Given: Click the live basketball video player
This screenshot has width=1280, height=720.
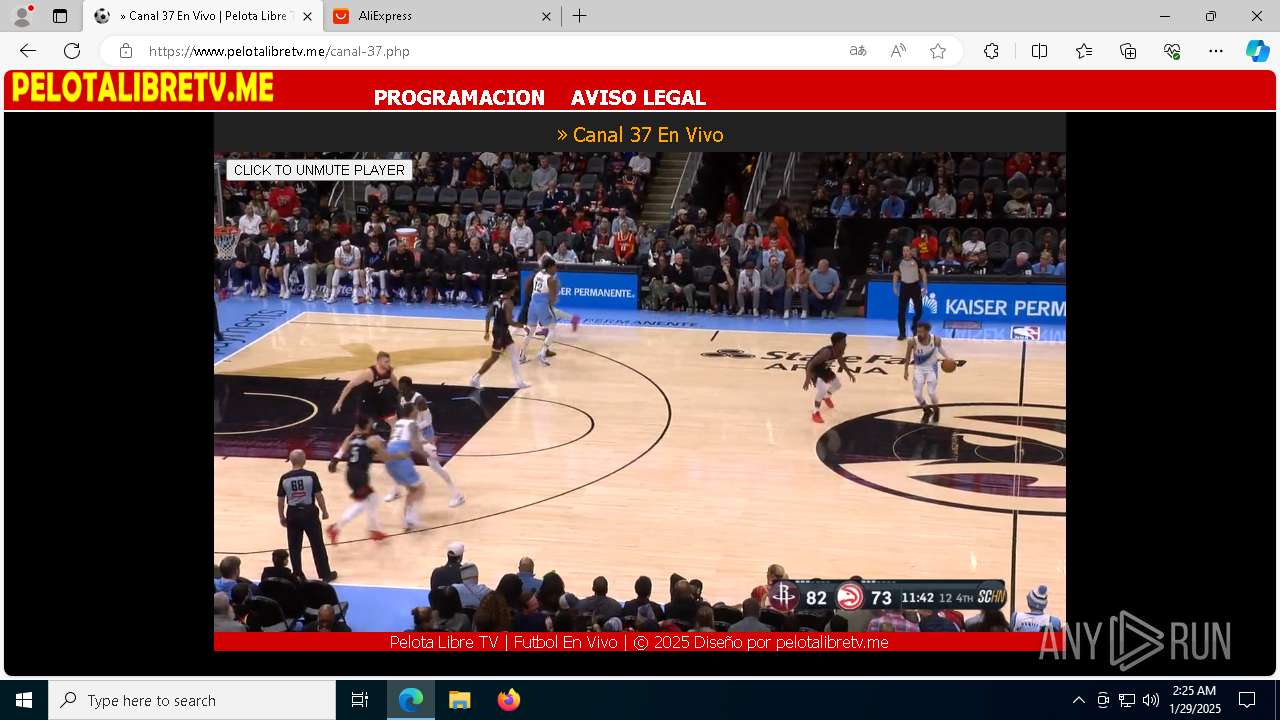Looking at the screenshot, I should [640, 392].
